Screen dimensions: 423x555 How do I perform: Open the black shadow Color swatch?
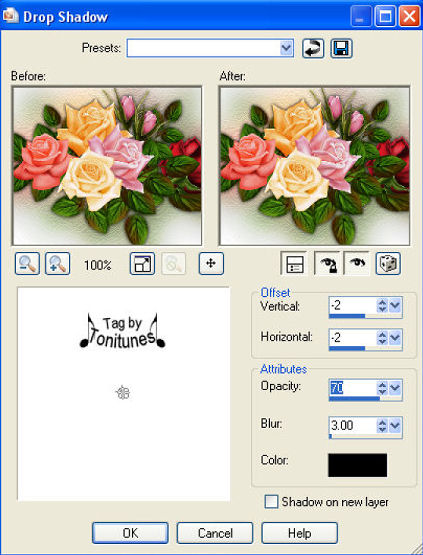[x=358, y=465]
